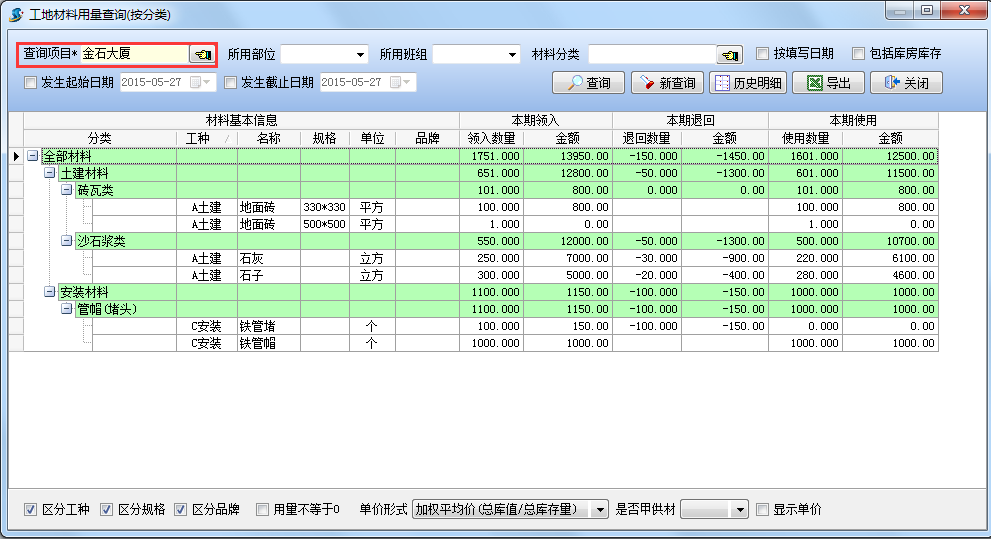Click the application icon in title bar

17,13
